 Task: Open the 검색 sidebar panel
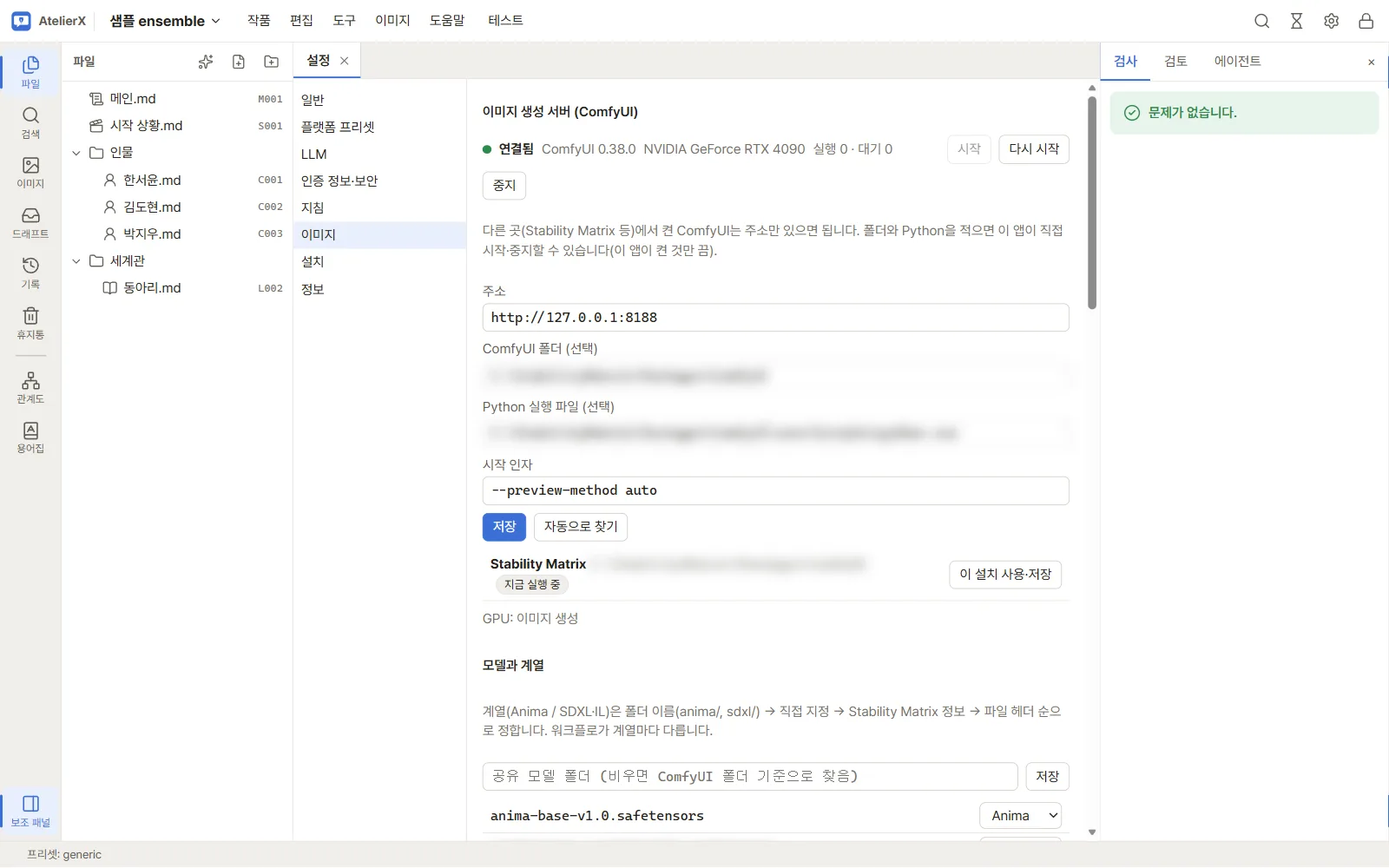click(x=30, y=122)
